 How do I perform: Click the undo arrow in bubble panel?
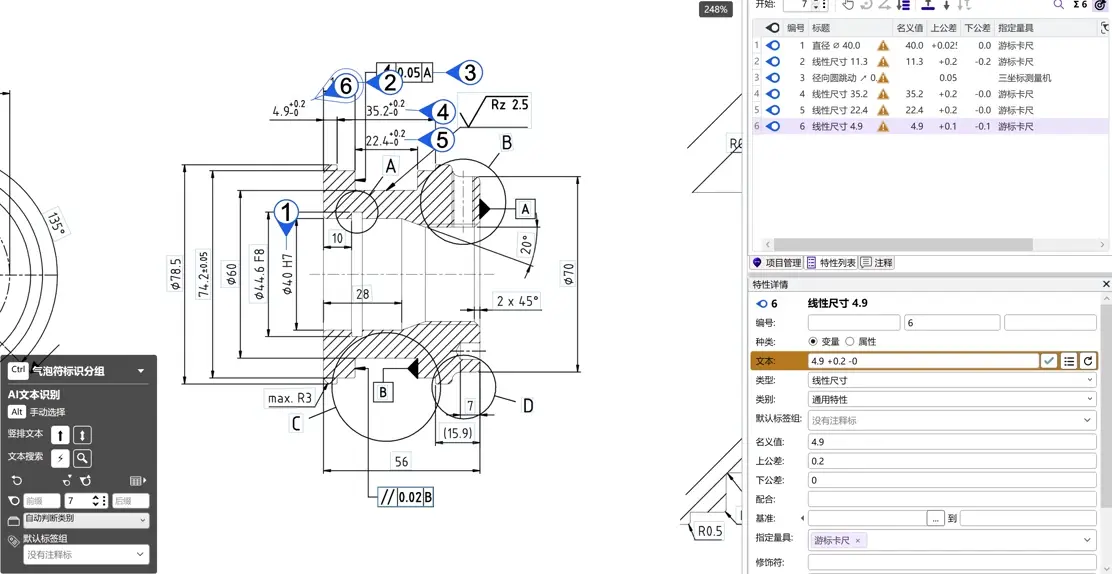tap(17, 480)
